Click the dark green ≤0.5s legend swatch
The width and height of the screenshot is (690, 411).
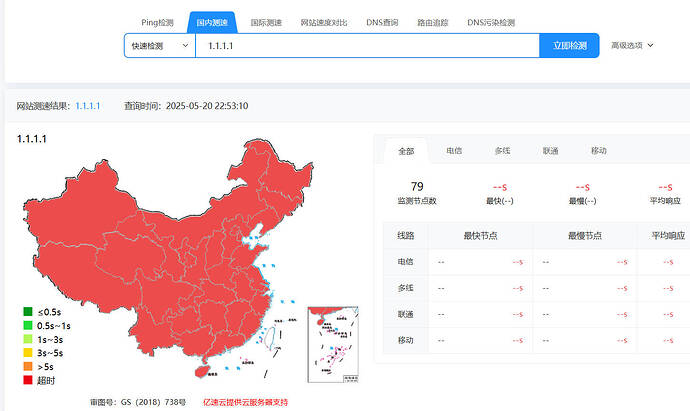click(28, 312)
